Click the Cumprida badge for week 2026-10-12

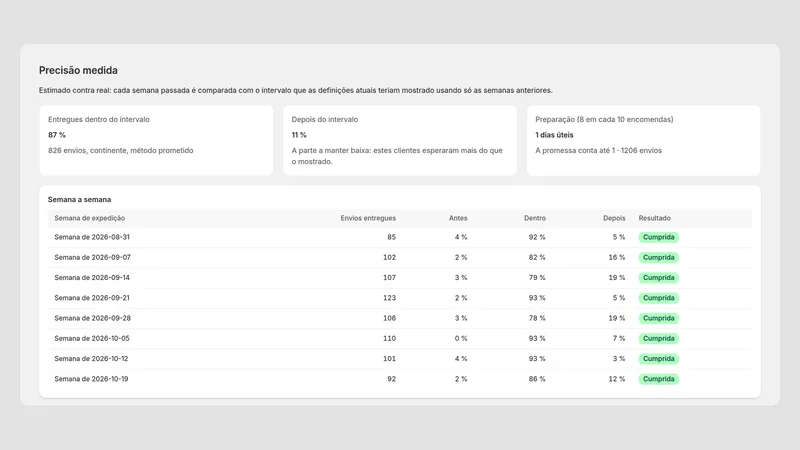click(658, 359)
